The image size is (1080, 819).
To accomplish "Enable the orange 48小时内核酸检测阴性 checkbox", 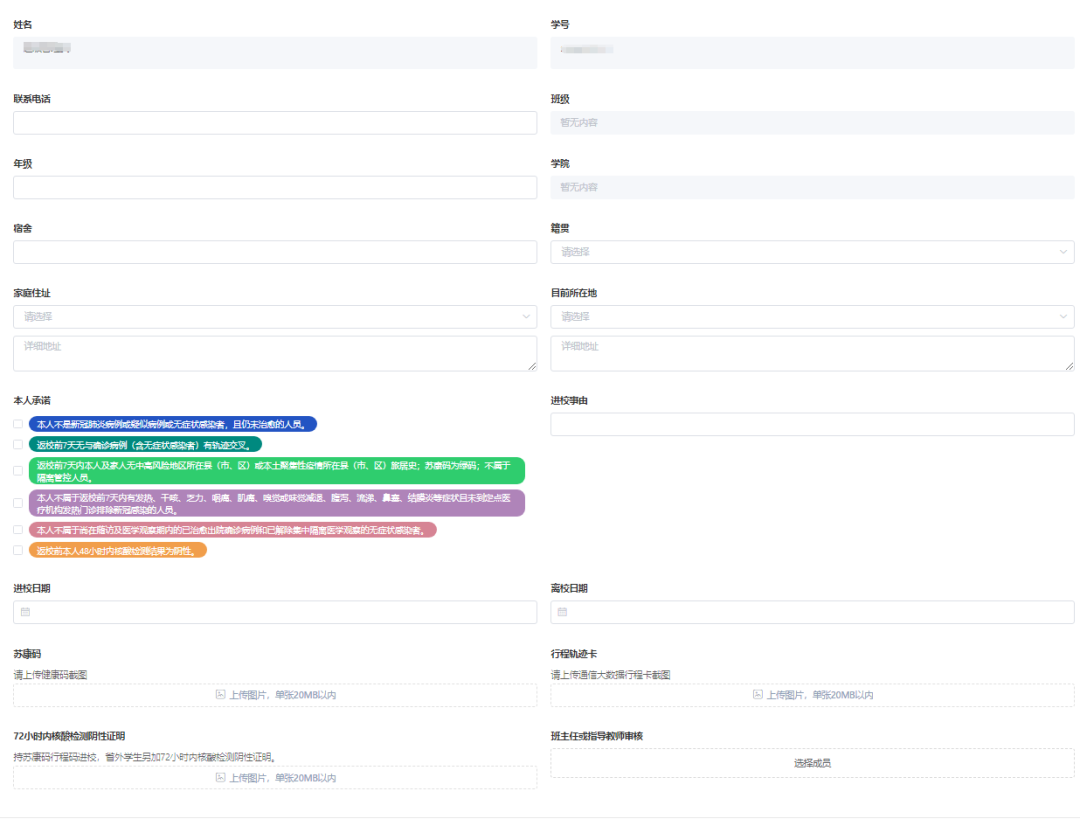I will coord(18,550).
